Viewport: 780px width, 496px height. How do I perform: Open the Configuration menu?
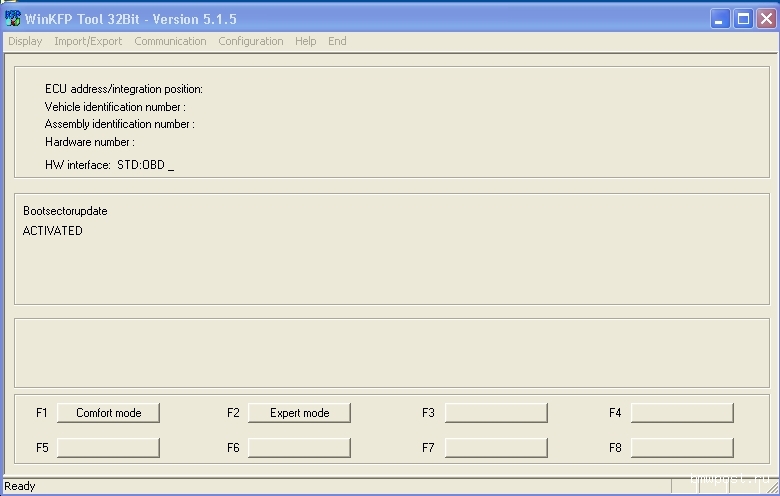[x=250, y=41]
